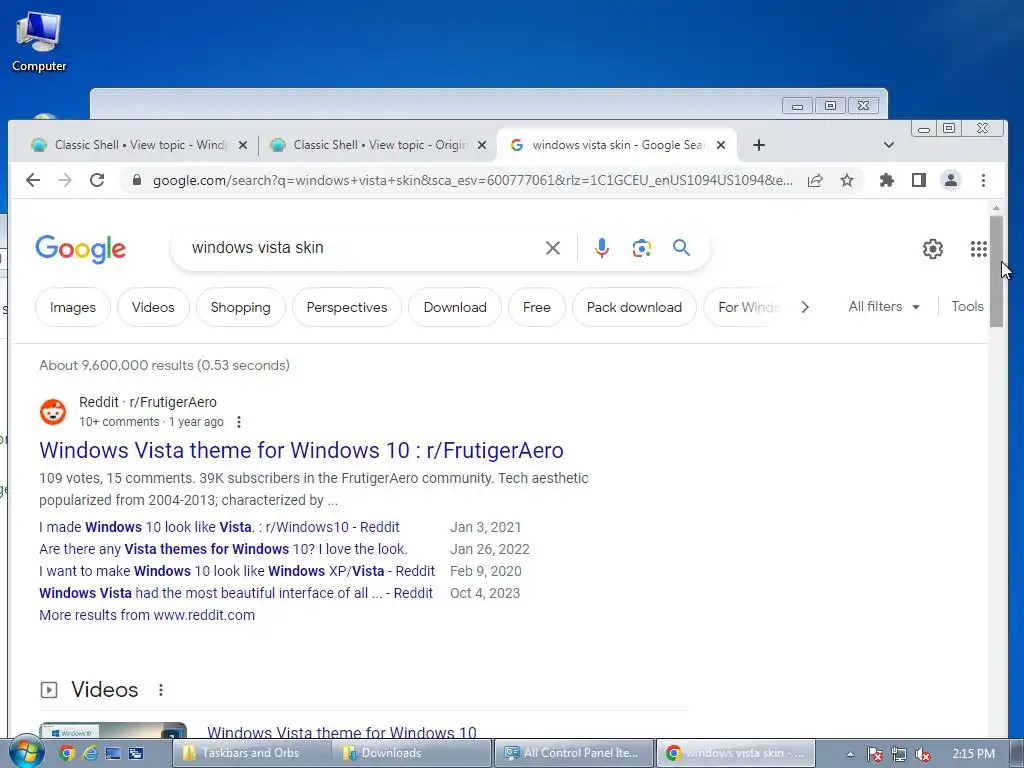Click the Switch between windows quick launch icon
1024x768 pixels.
(136, 753)
